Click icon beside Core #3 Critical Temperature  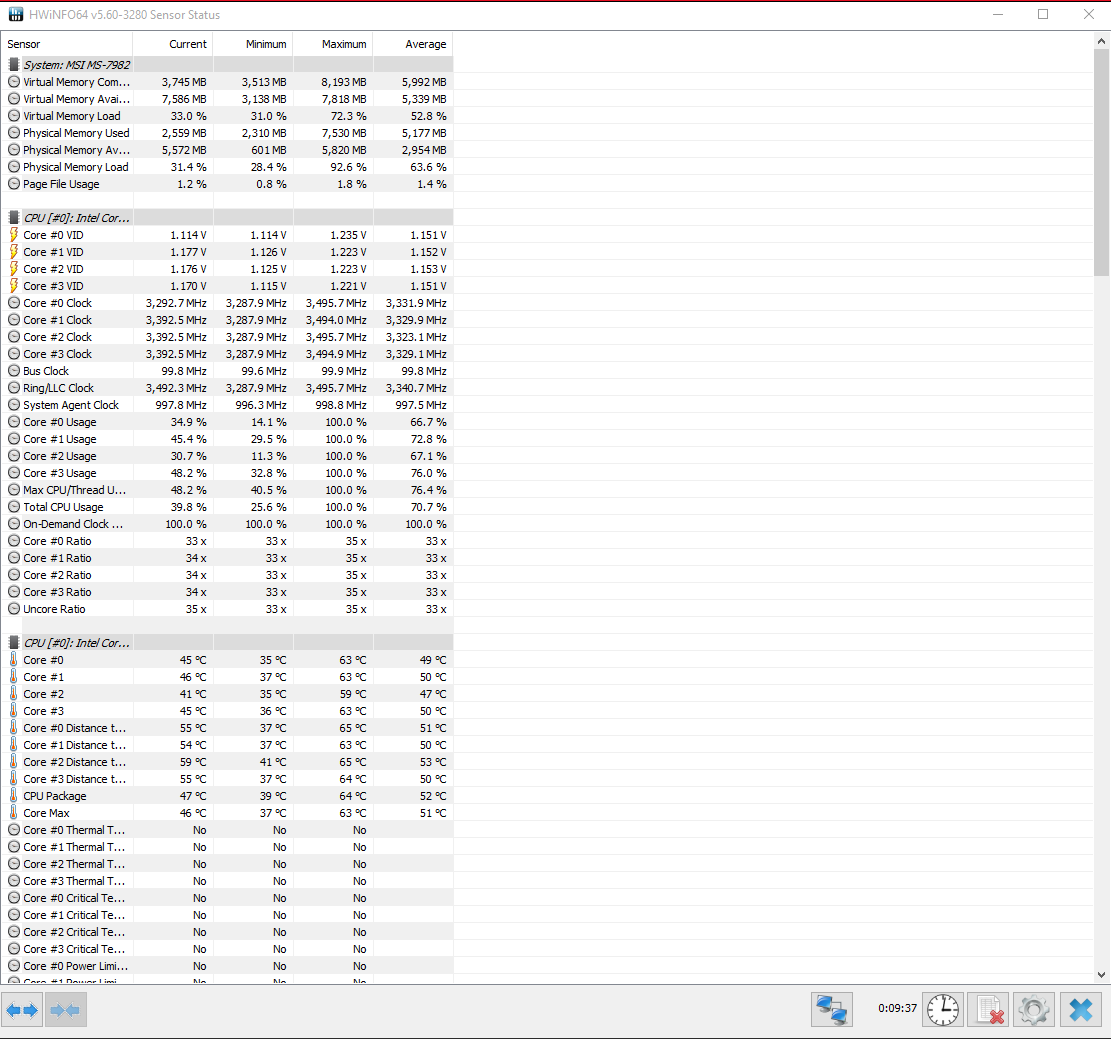pyautogui.click(x=13, y=948)
